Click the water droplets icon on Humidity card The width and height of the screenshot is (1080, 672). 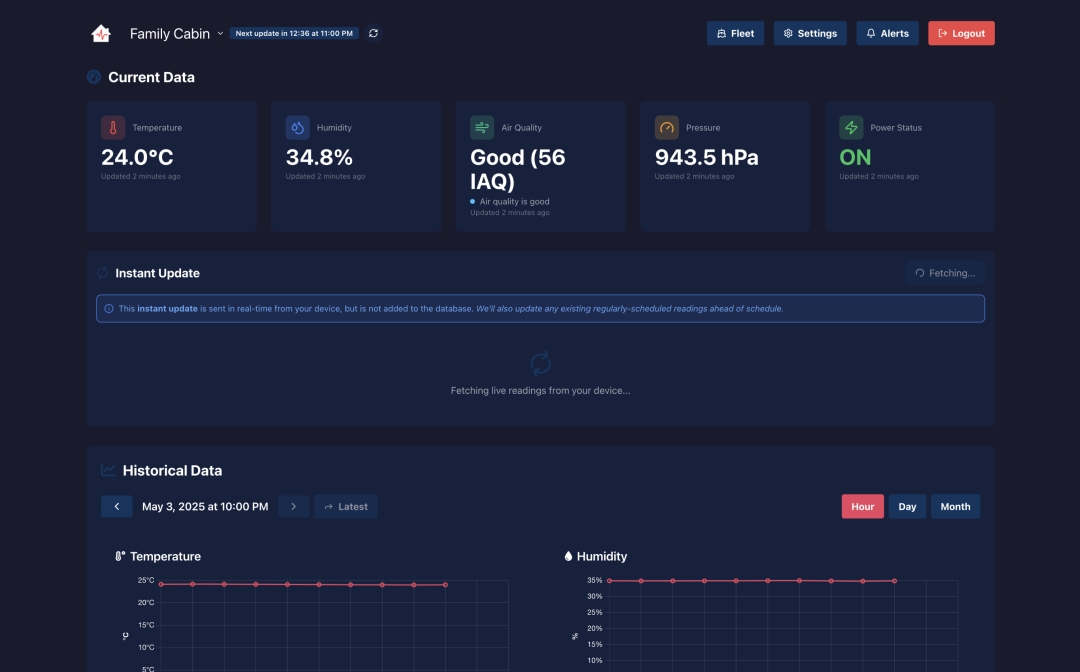(298, 128)
